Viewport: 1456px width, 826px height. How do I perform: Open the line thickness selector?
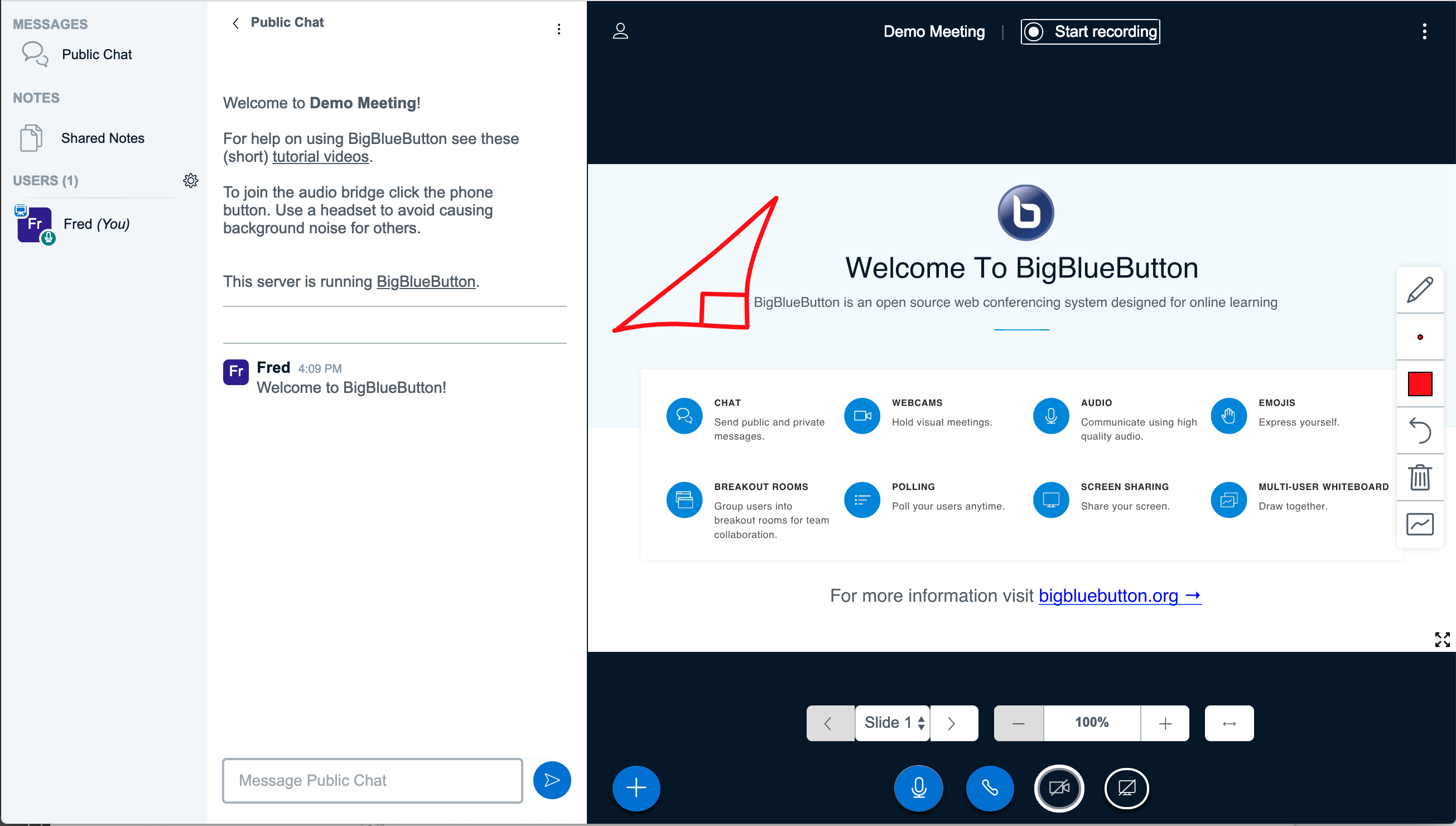point(1419,337)
